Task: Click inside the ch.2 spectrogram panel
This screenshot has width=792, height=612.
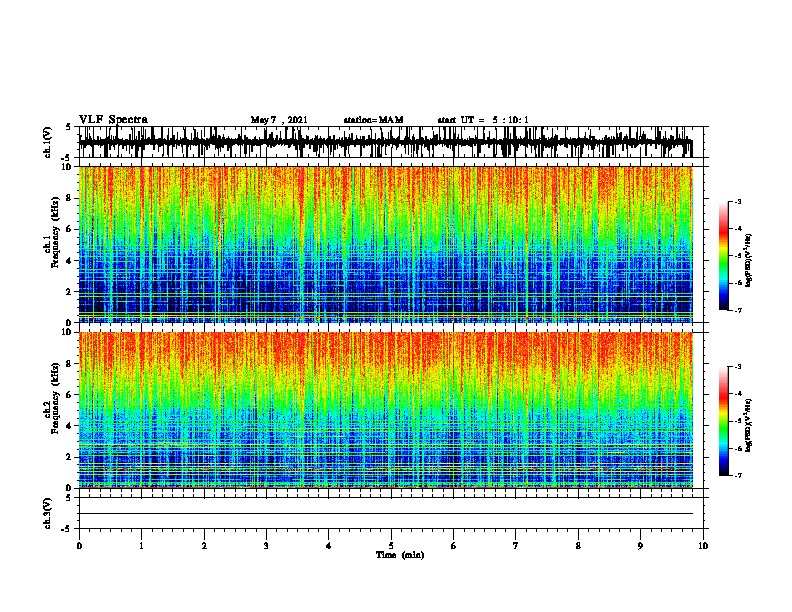Action: click(386, 410)
